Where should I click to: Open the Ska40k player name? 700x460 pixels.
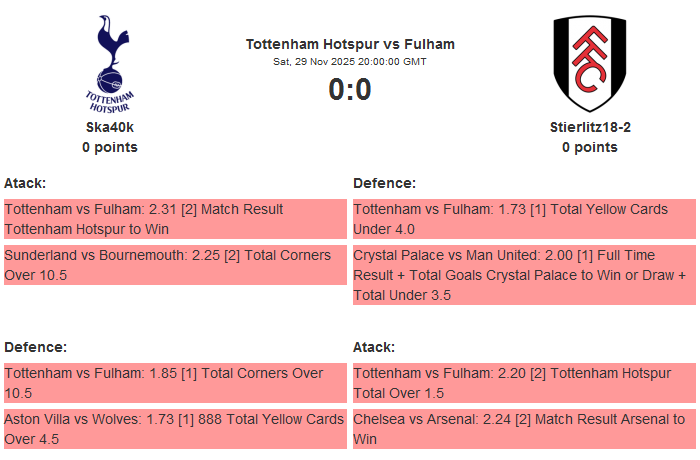[110, 127]
